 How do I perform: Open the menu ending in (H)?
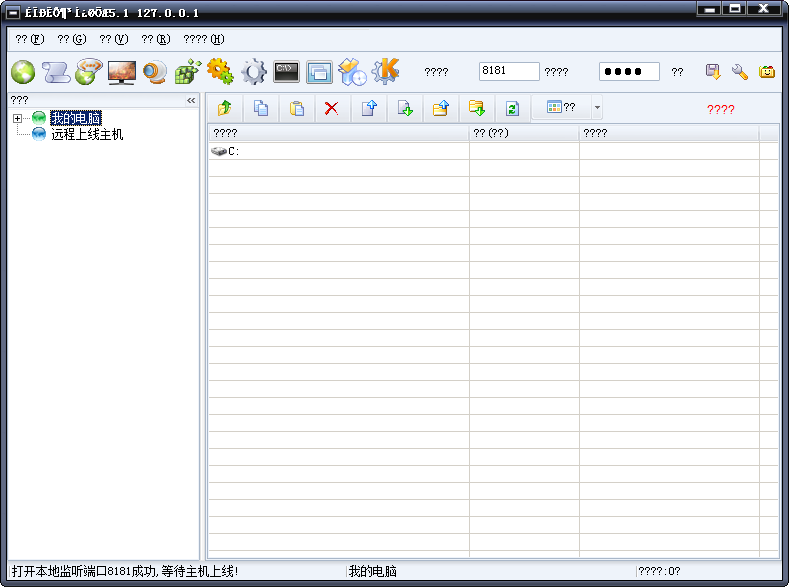pos(203,39)
